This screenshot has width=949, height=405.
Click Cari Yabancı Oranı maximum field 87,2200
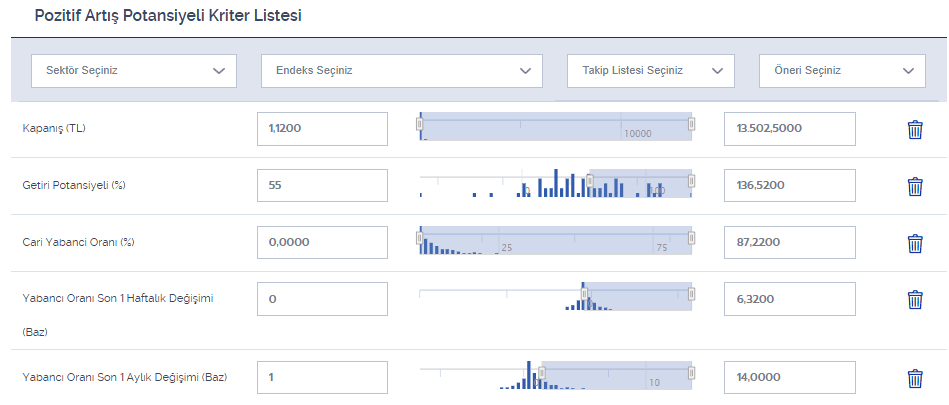coord(789,242)
